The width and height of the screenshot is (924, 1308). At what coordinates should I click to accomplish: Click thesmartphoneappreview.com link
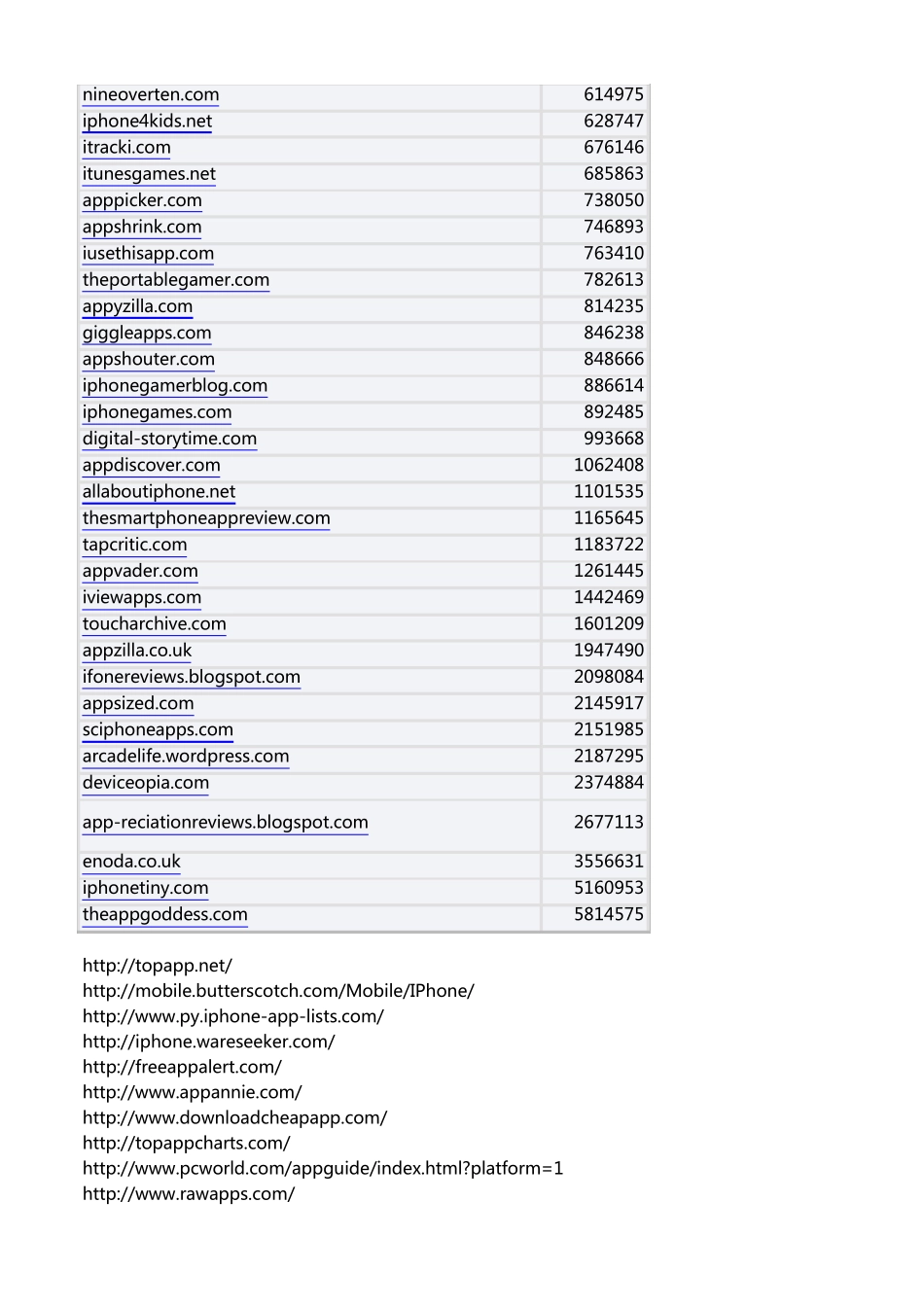click(x=206, y=518)
